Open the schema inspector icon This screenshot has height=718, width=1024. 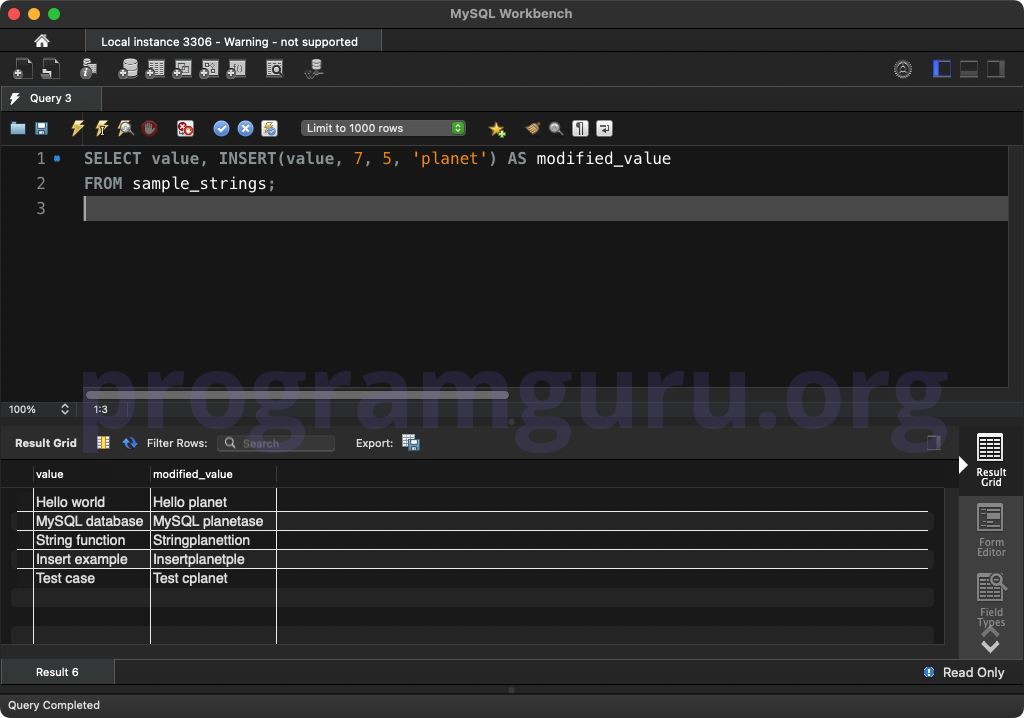pyautogui.click(x=88, y=69)
